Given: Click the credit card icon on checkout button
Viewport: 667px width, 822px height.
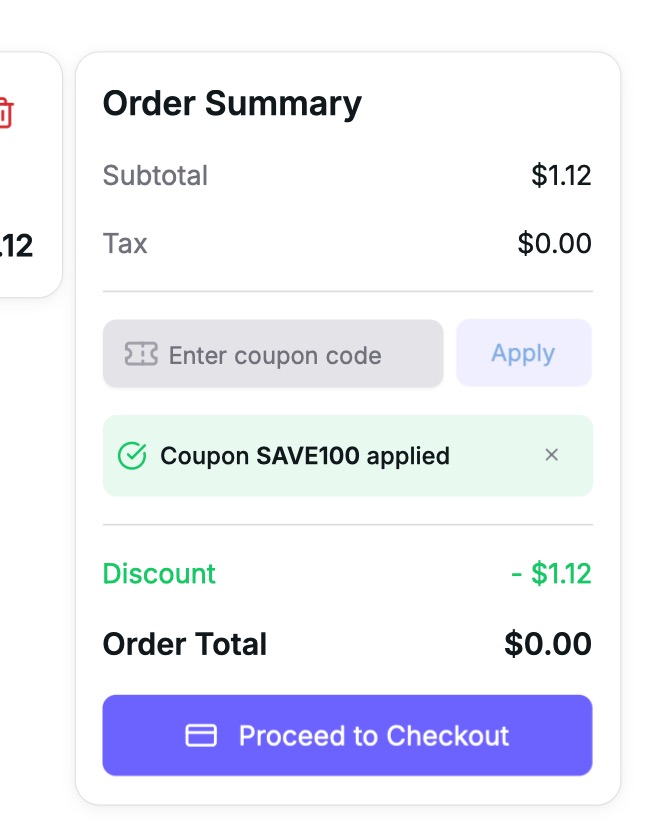Looking at the screenshot, I should click(201, 736).
